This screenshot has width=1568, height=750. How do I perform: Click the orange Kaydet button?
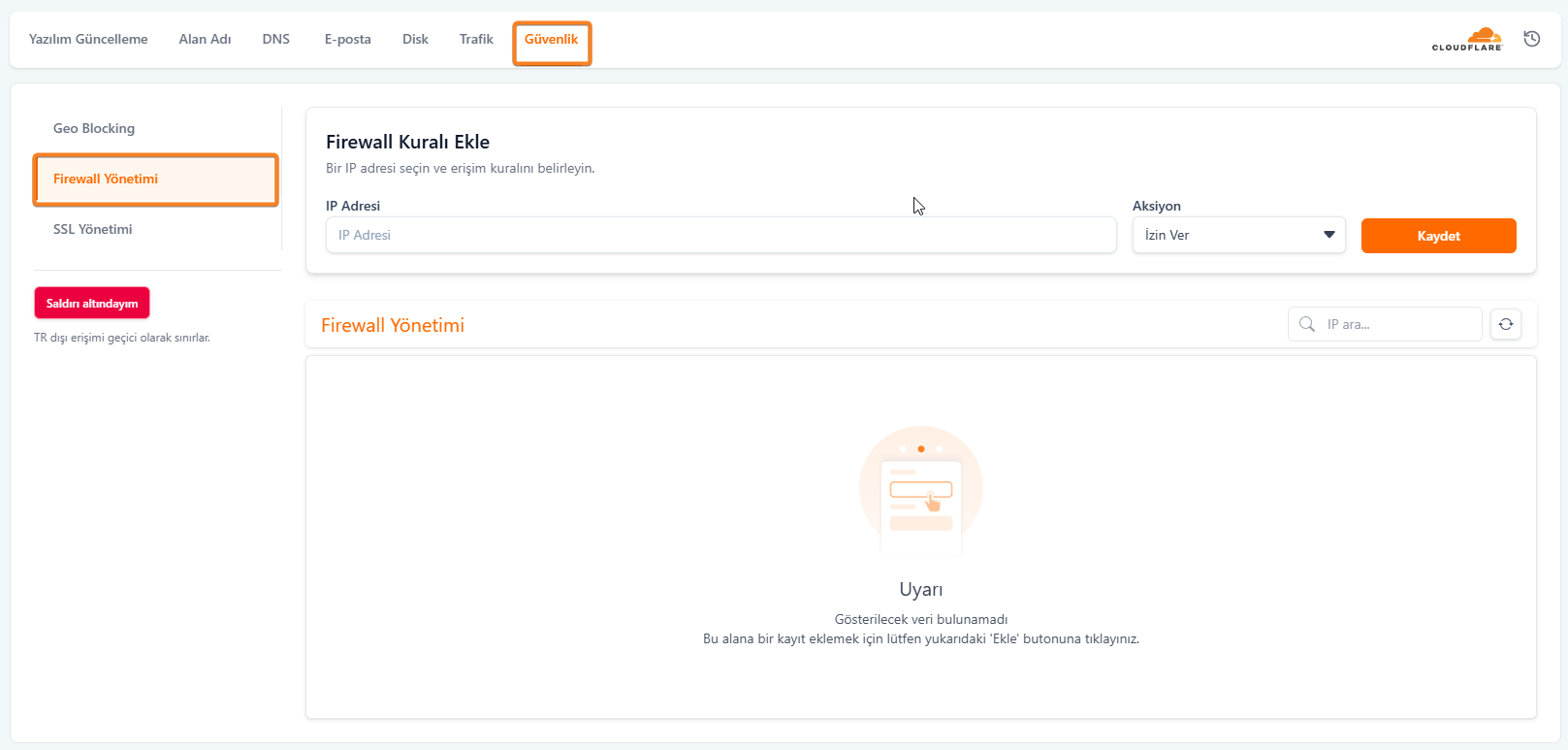click(x=1438, y=236)
